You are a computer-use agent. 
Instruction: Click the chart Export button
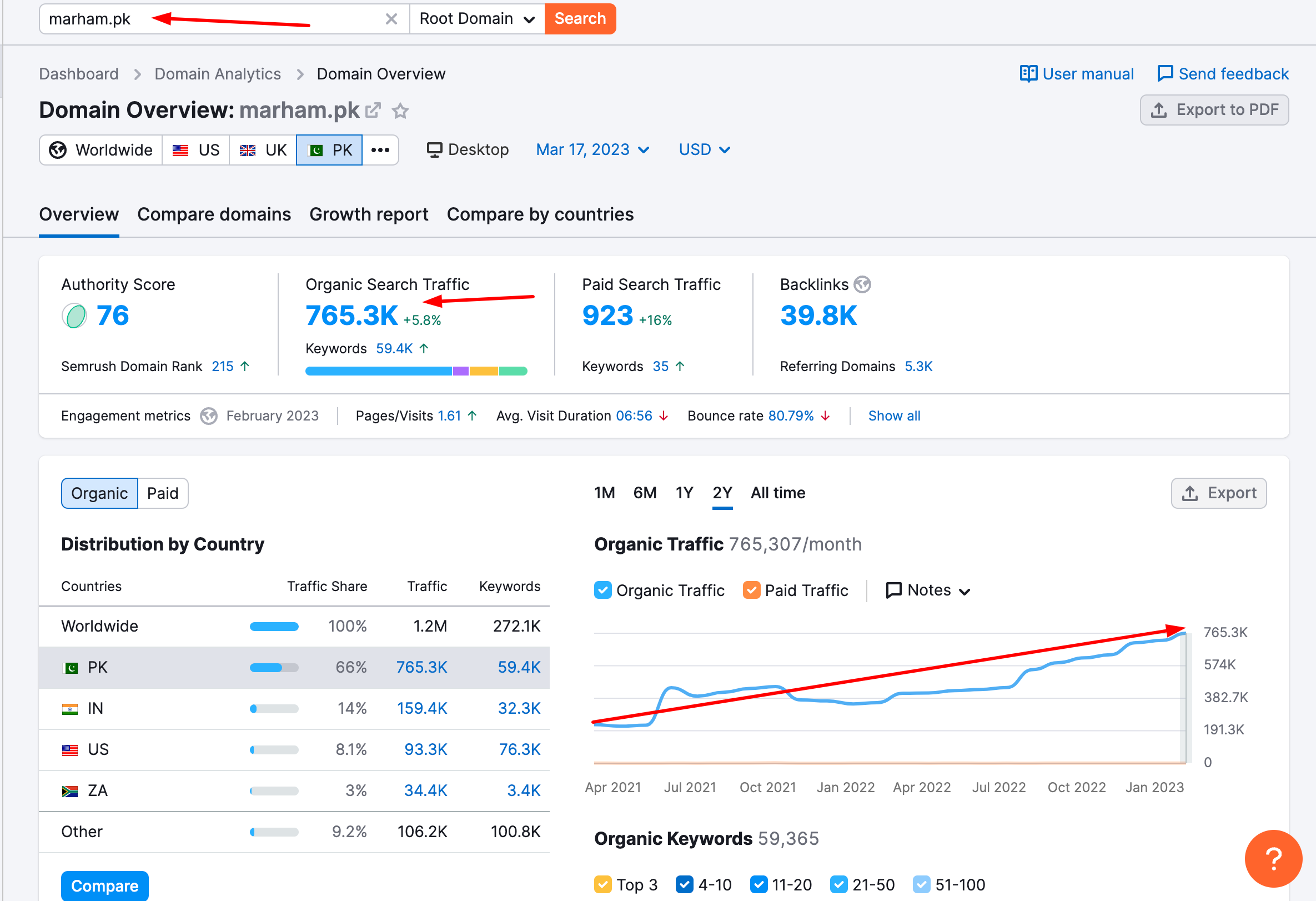tap(1219, 493)
